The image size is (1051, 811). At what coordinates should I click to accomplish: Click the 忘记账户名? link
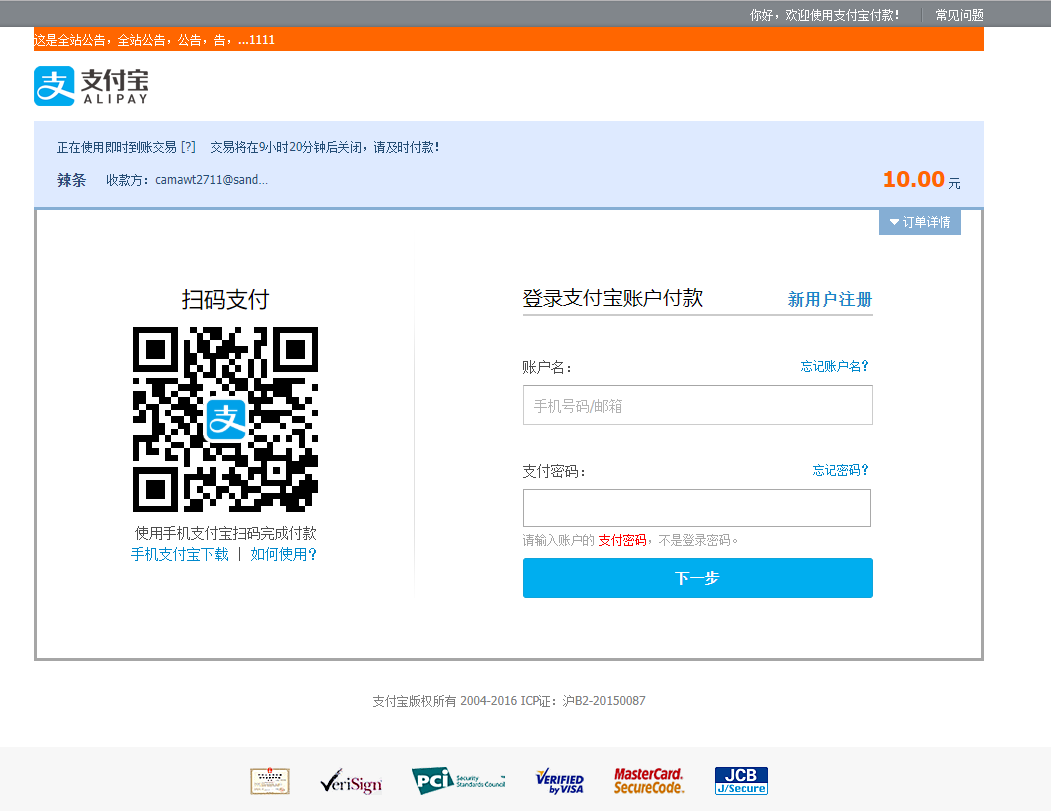pyautogui.click(x=834, y=366)
